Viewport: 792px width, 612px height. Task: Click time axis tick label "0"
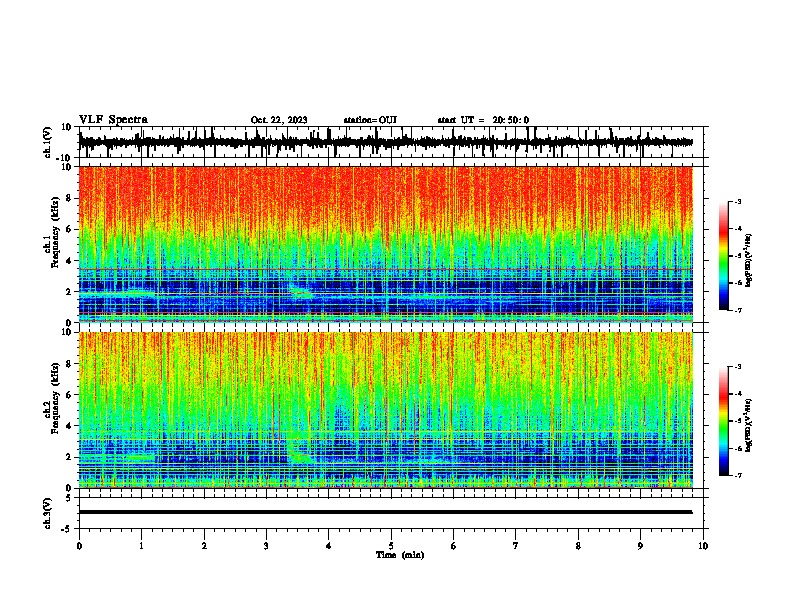coord(79,546)
